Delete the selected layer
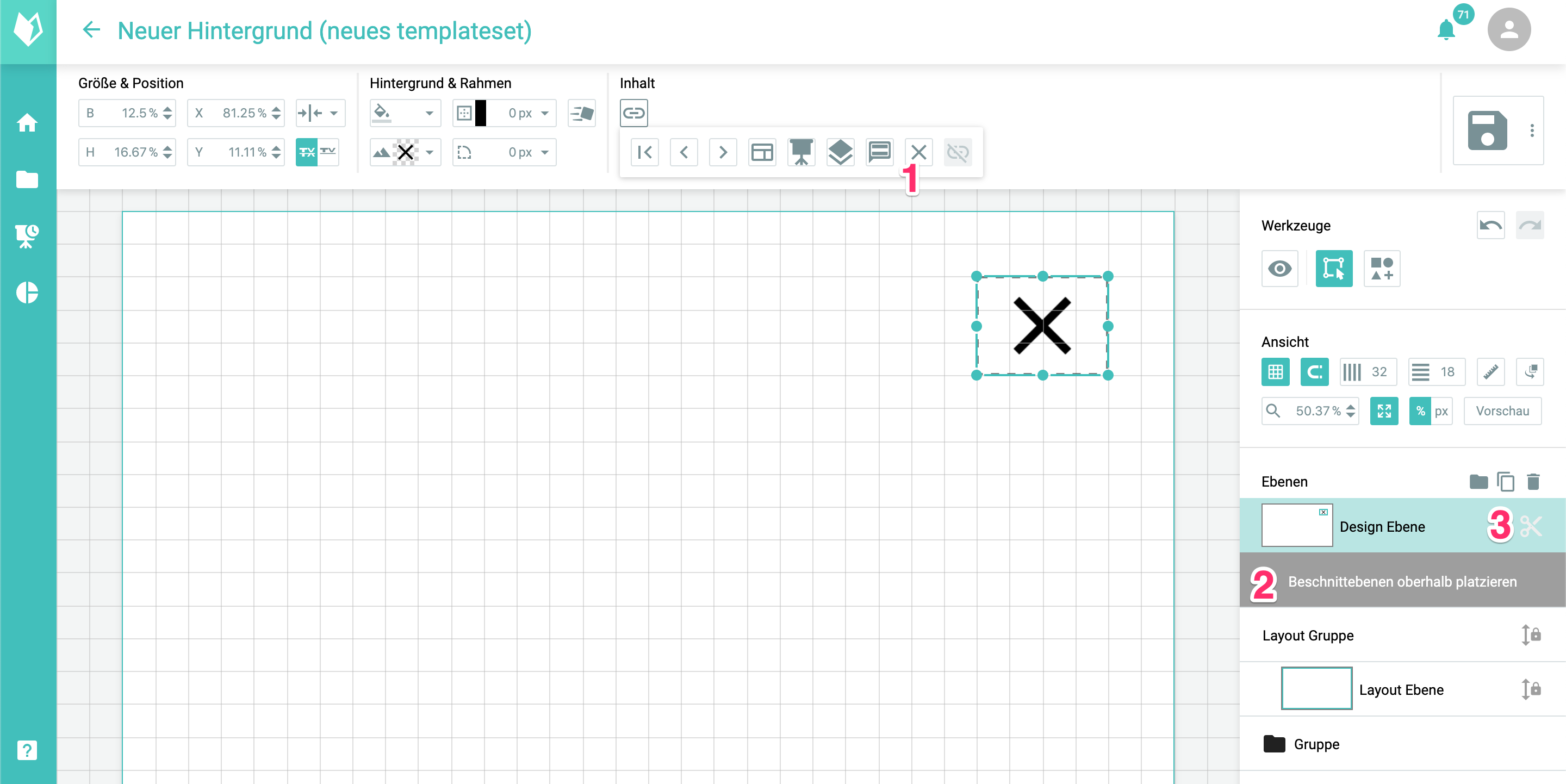 pyautogui.click(x=1533, y=481)
